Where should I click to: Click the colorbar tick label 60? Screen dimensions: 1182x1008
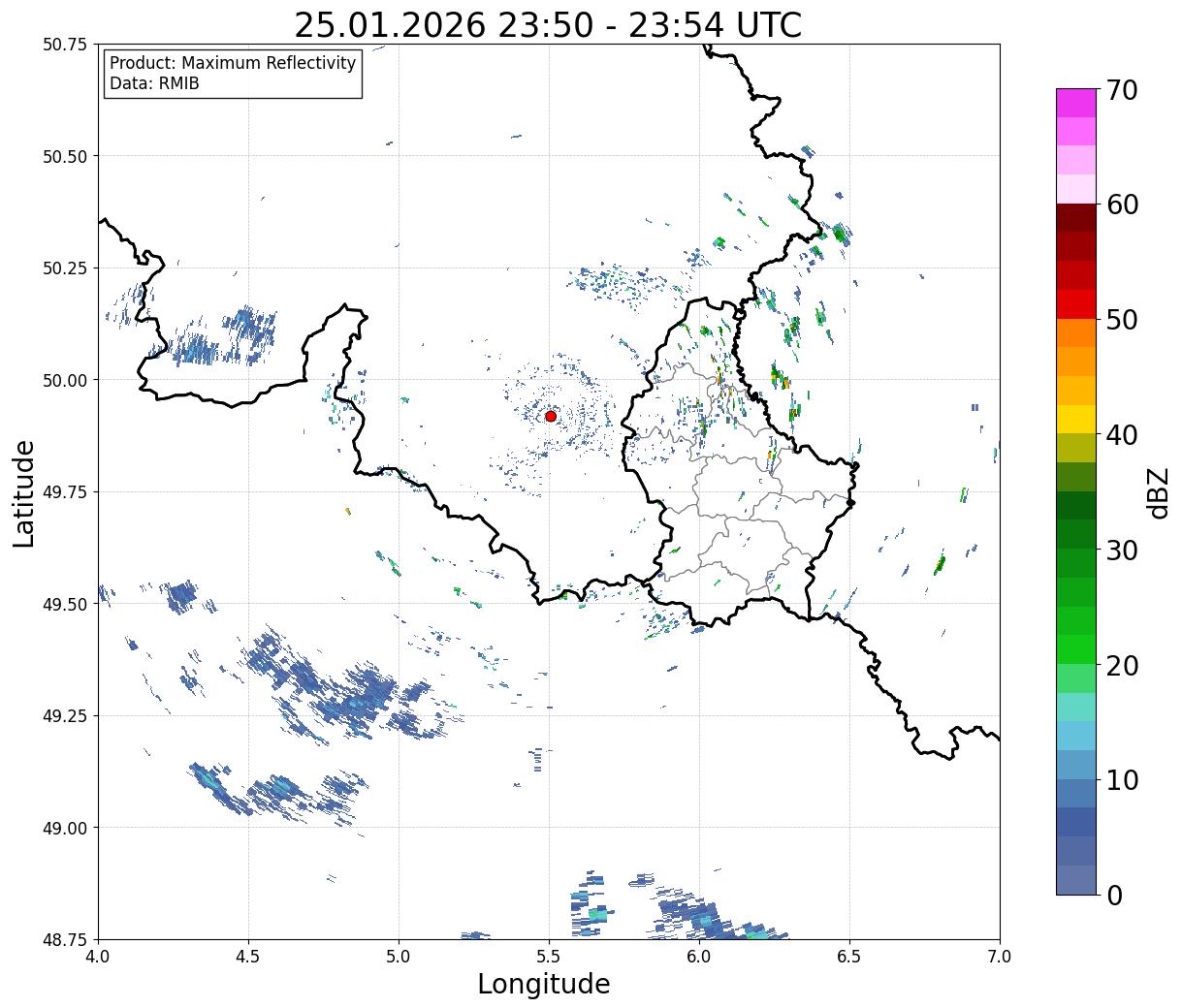[x=1122, y=205]
